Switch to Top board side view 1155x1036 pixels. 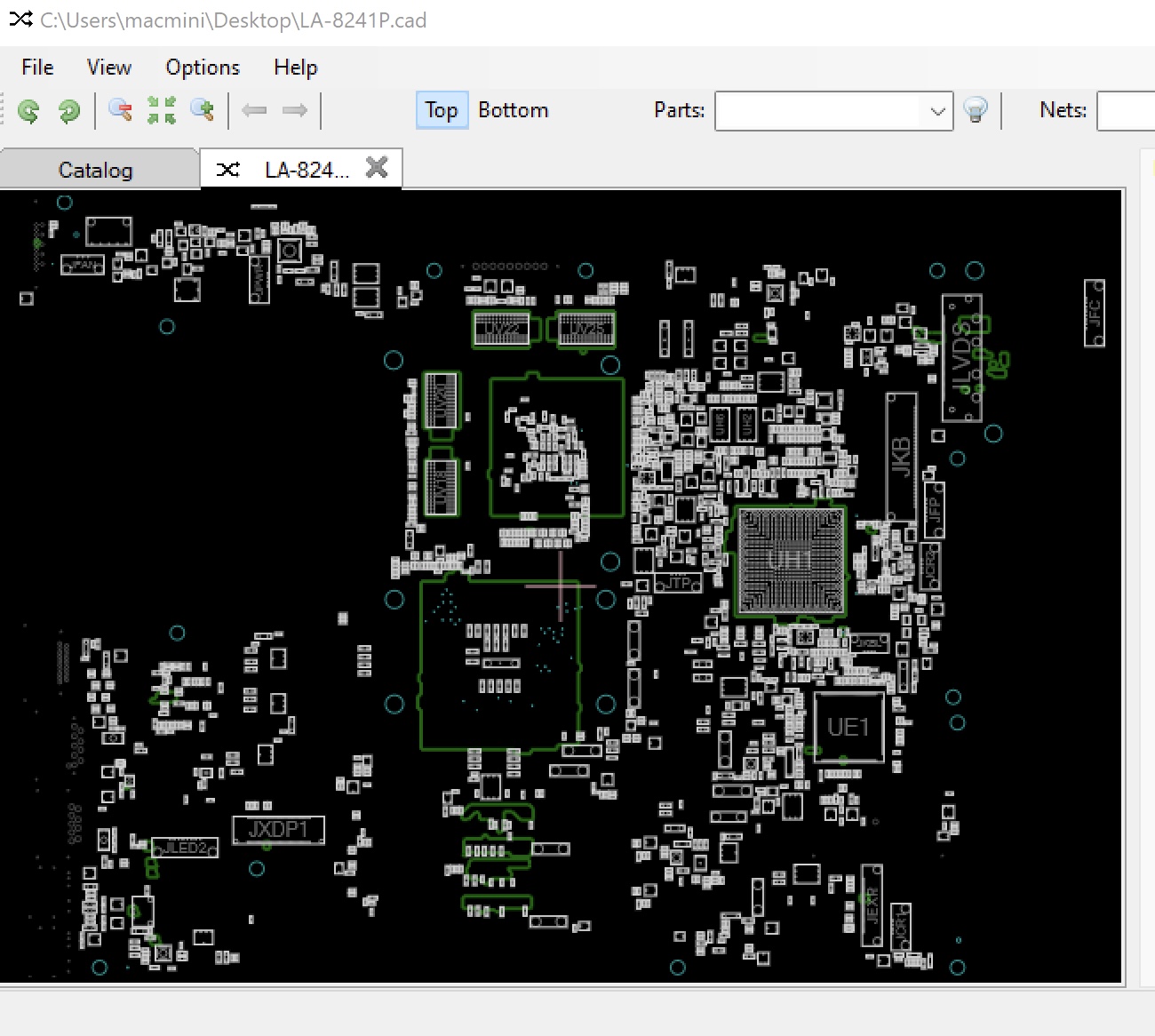(442, 110)
